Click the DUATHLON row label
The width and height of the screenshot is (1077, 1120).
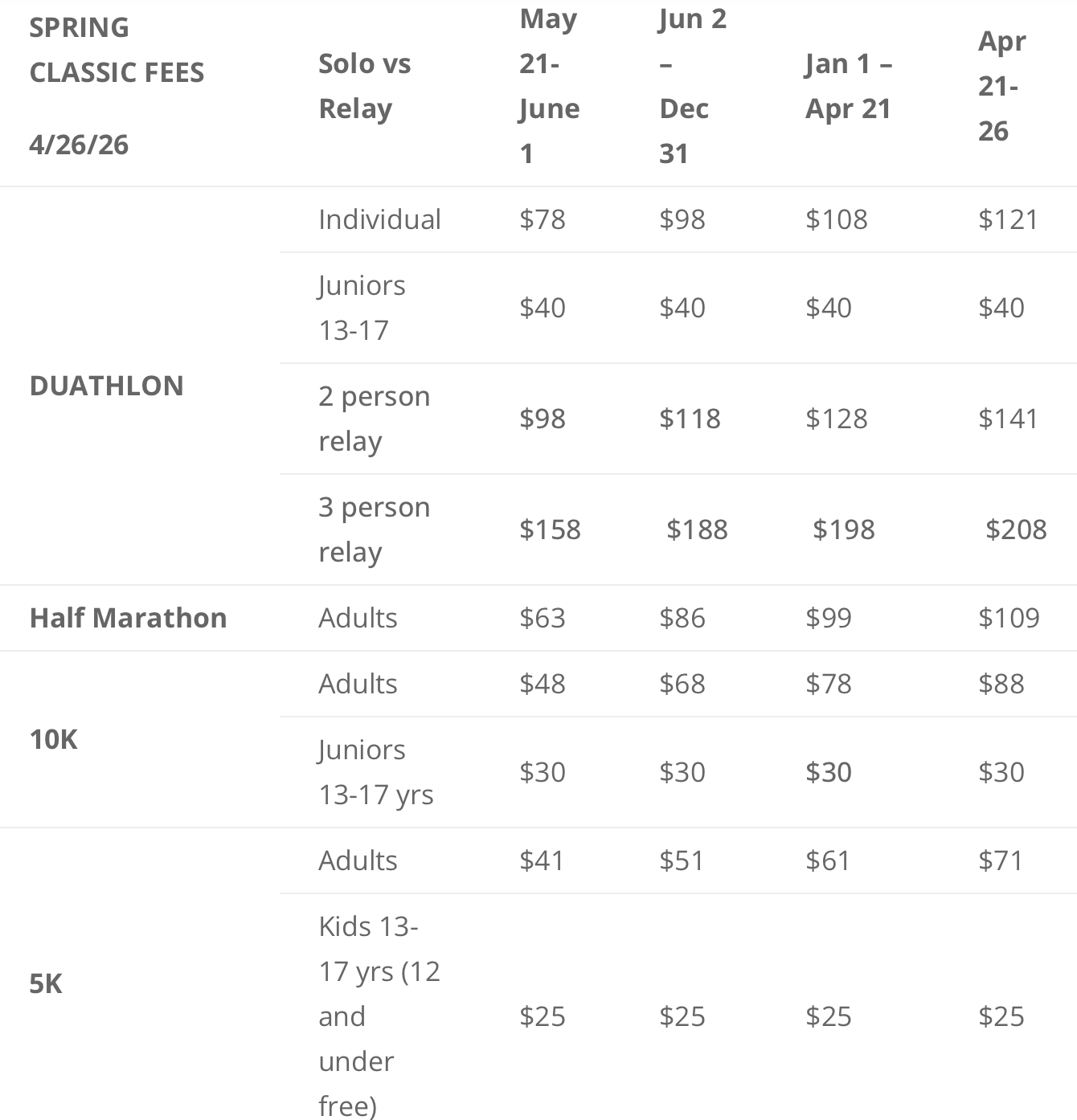[106, 386]
